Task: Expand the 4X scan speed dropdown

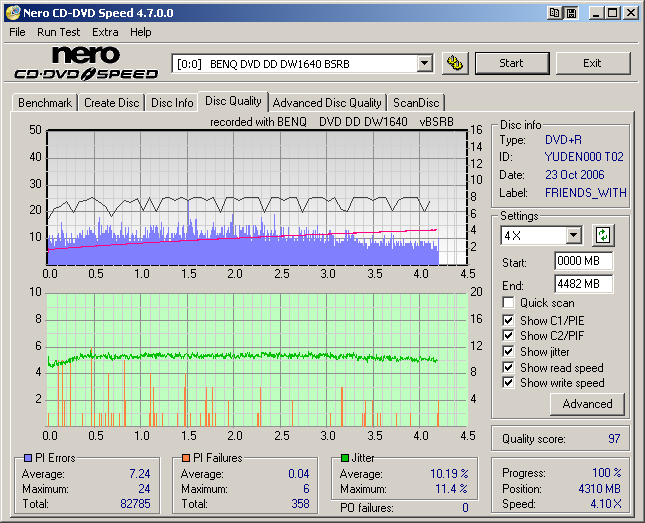Action: point(573,235)
